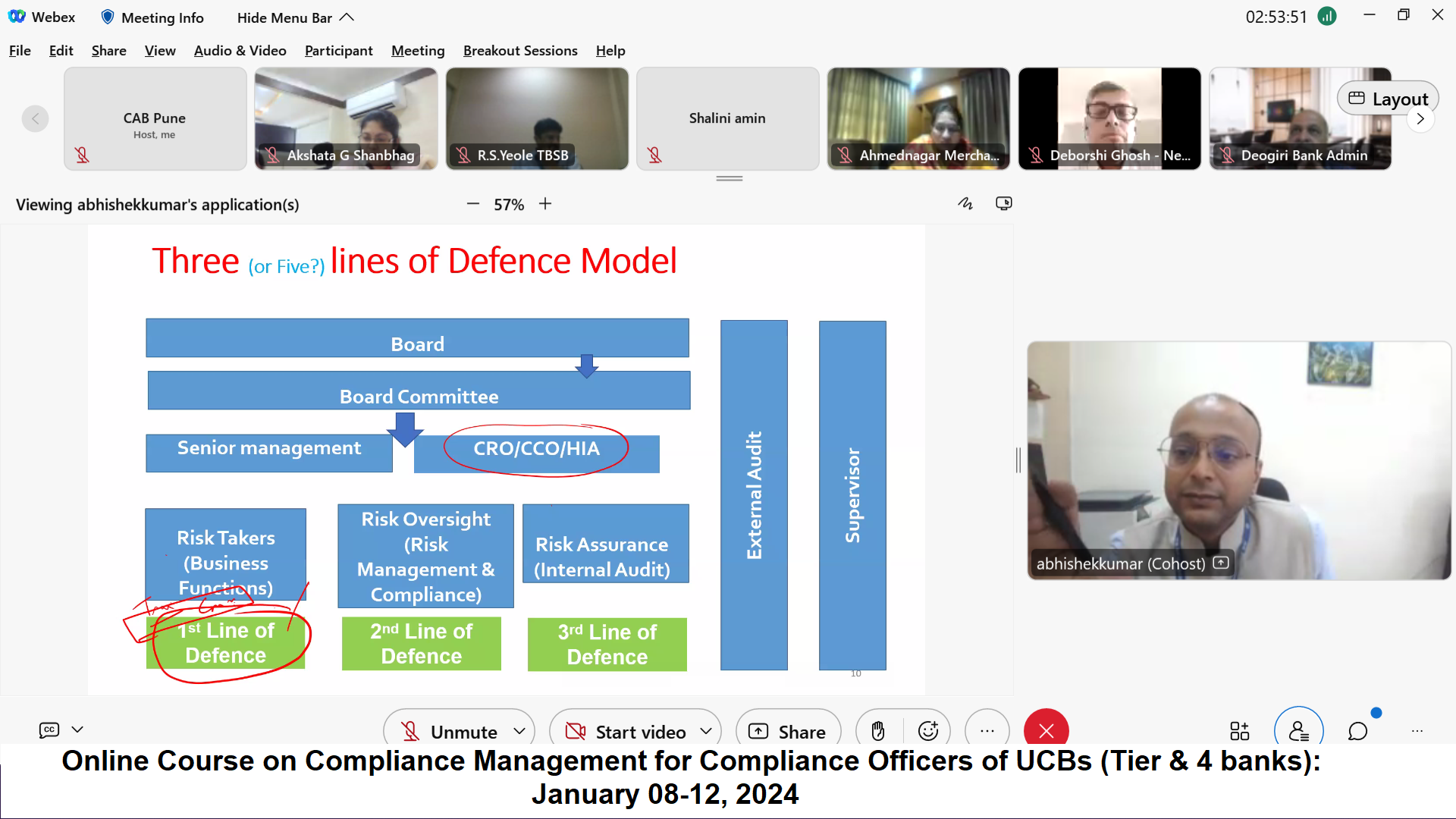The image size is (1456, 819).
Task: Open the chat bubble icon
Action: tap(1357, 731)
